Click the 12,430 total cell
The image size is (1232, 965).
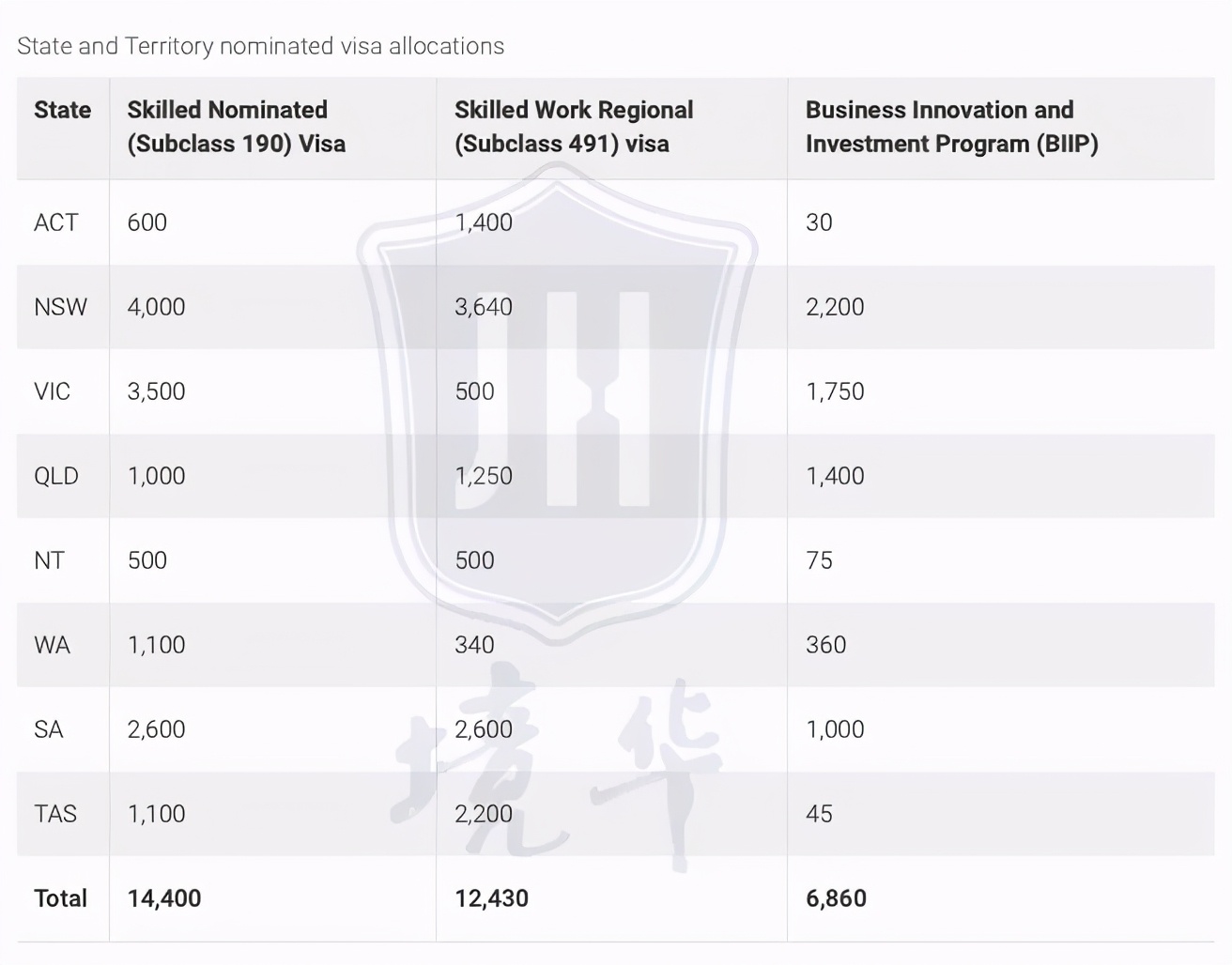coord(491,898)
